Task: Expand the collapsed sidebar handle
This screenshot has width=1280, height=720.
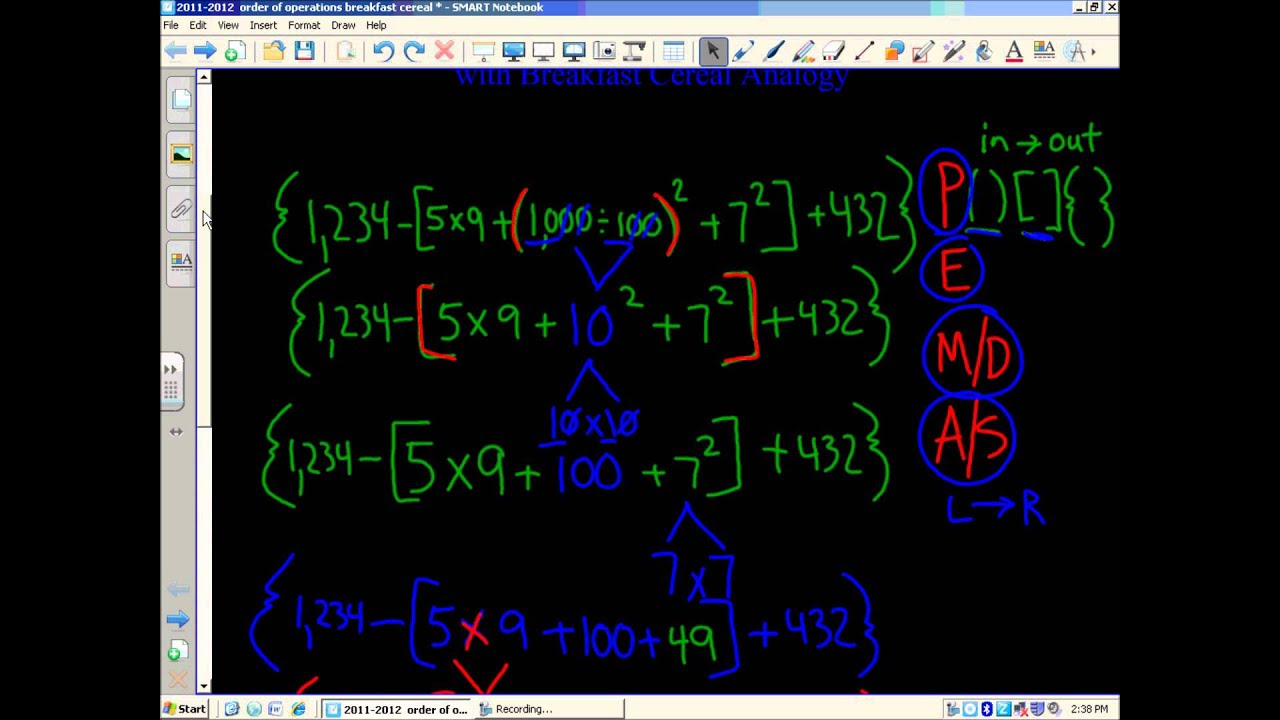Action: (171, 381)
